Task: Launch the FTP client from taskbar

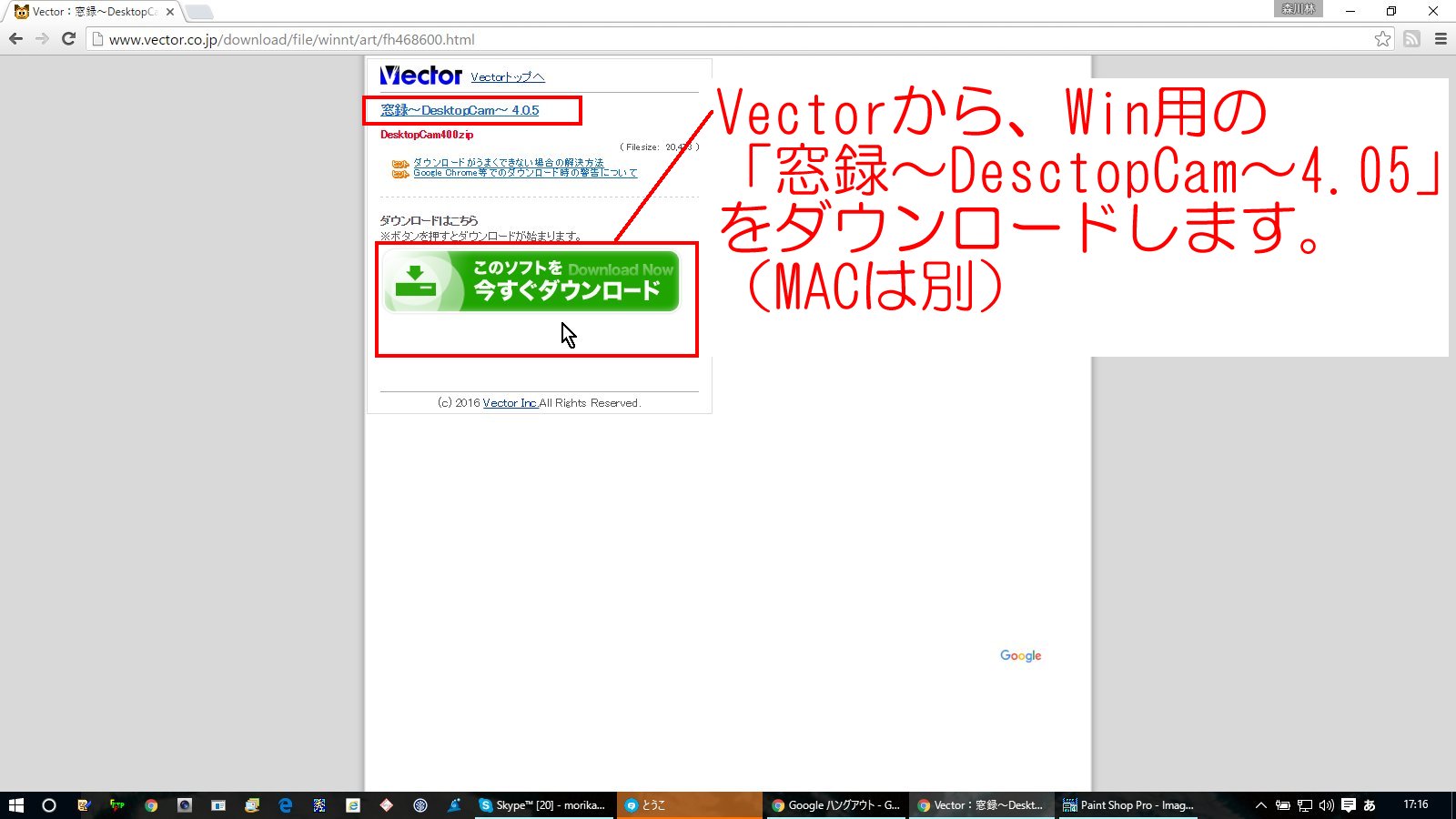Action: tap(117, 805)
